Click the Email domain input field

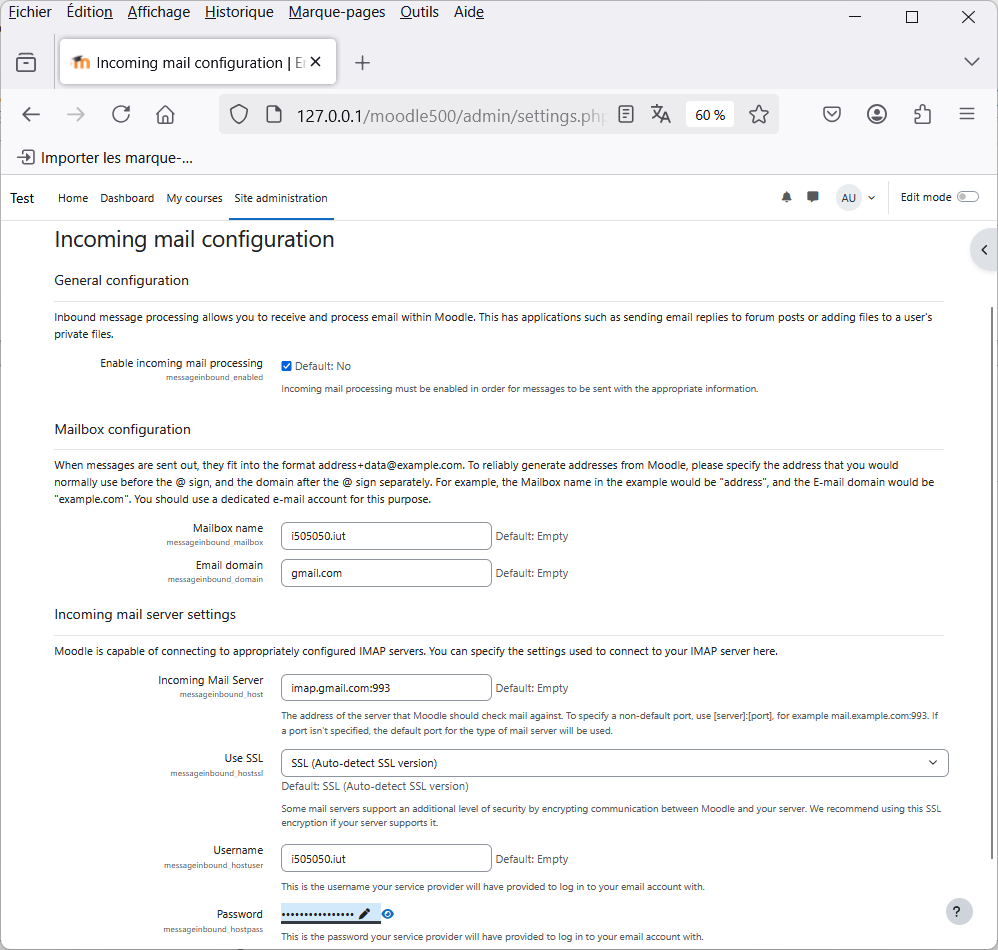point(386,573)
